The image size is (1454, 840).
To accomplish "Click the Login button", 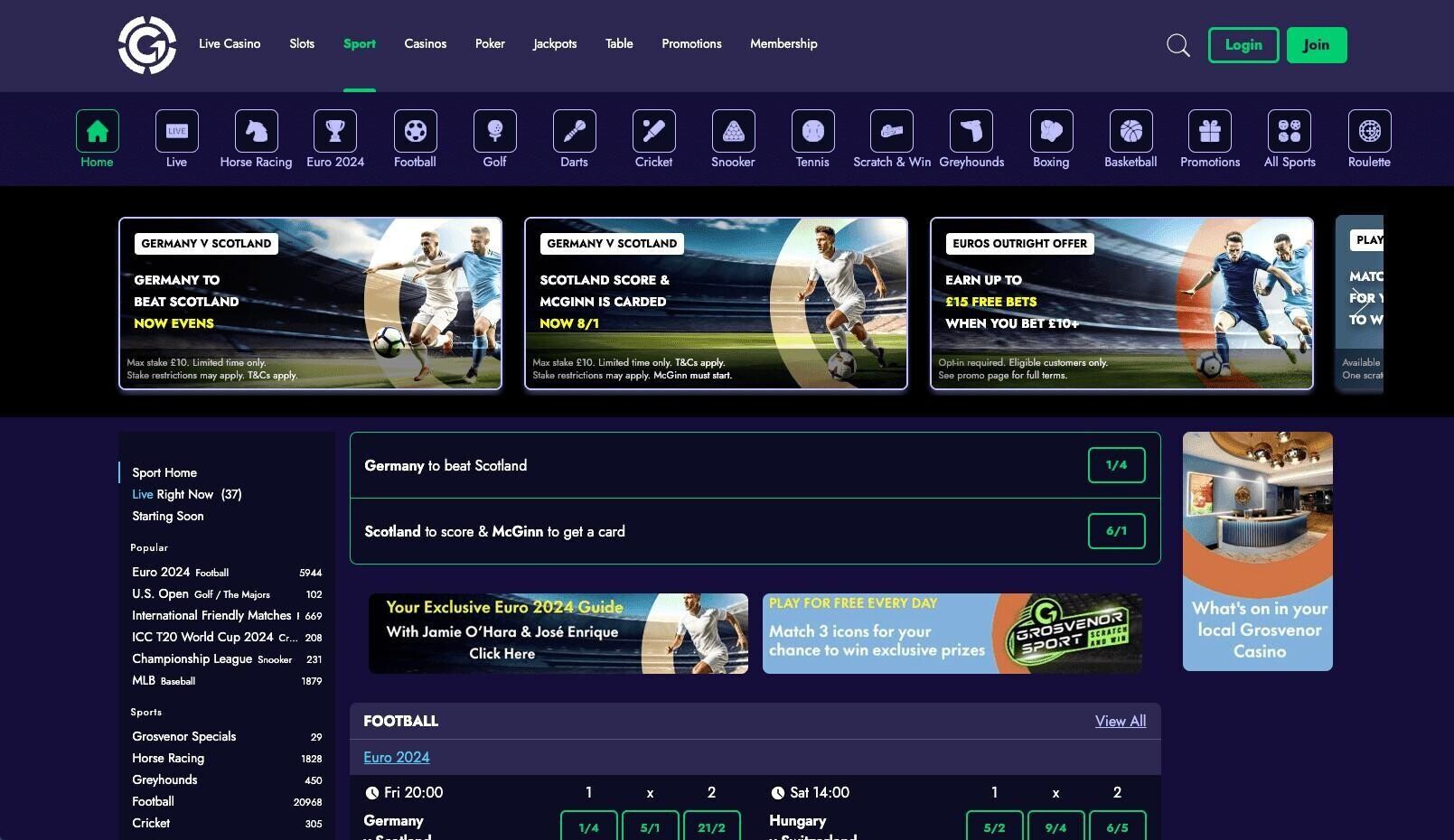I will (x=1243, y=45).
